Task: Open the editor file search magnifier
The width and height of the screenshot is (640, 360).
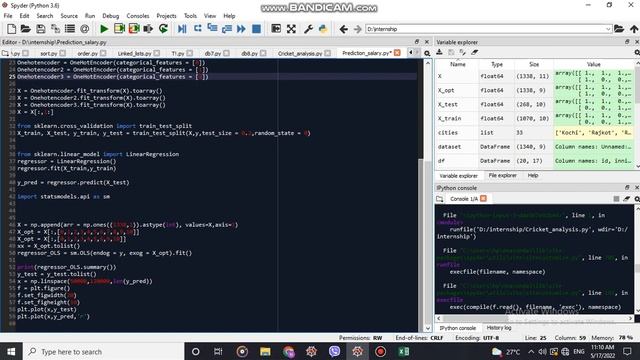Action: point(427,53)
